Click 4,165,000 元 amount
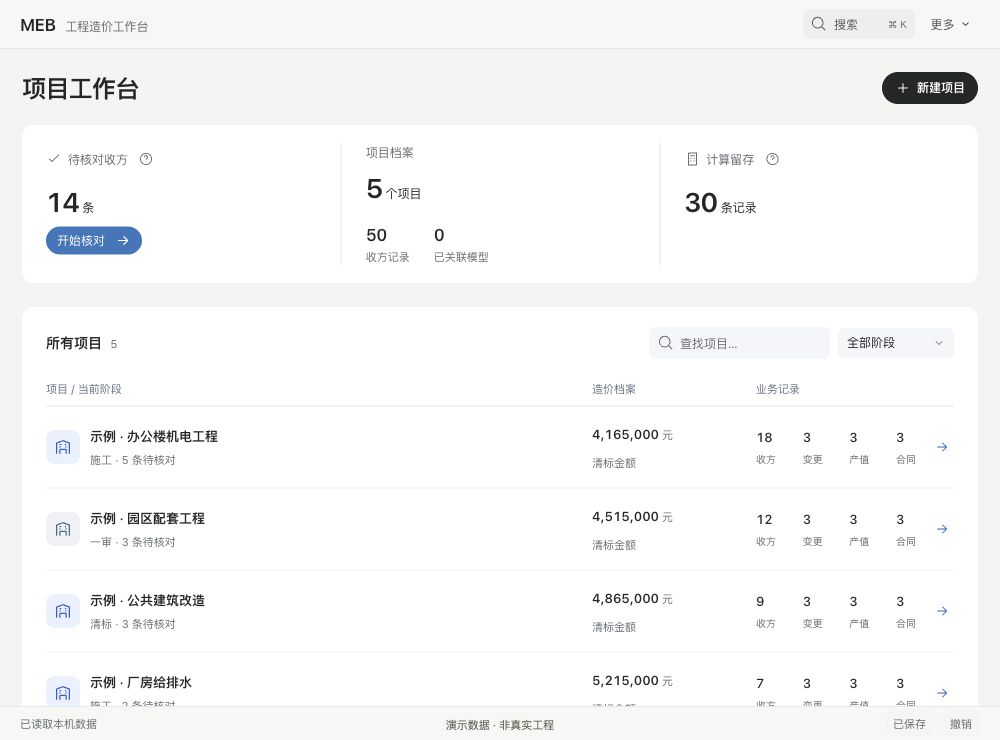 pos(632,435)
